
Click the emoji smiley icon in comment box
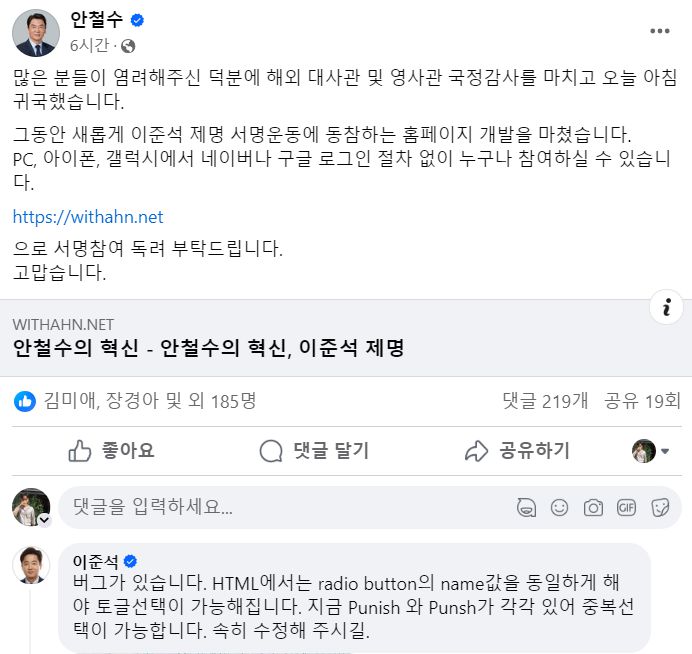pyautogui.click(x=559, y=508)
